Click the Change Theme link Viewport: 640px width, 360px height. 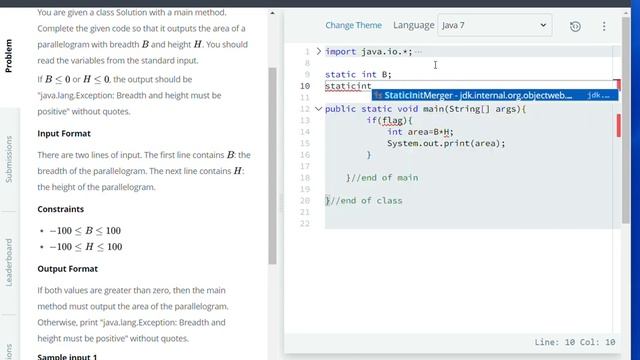353,25
